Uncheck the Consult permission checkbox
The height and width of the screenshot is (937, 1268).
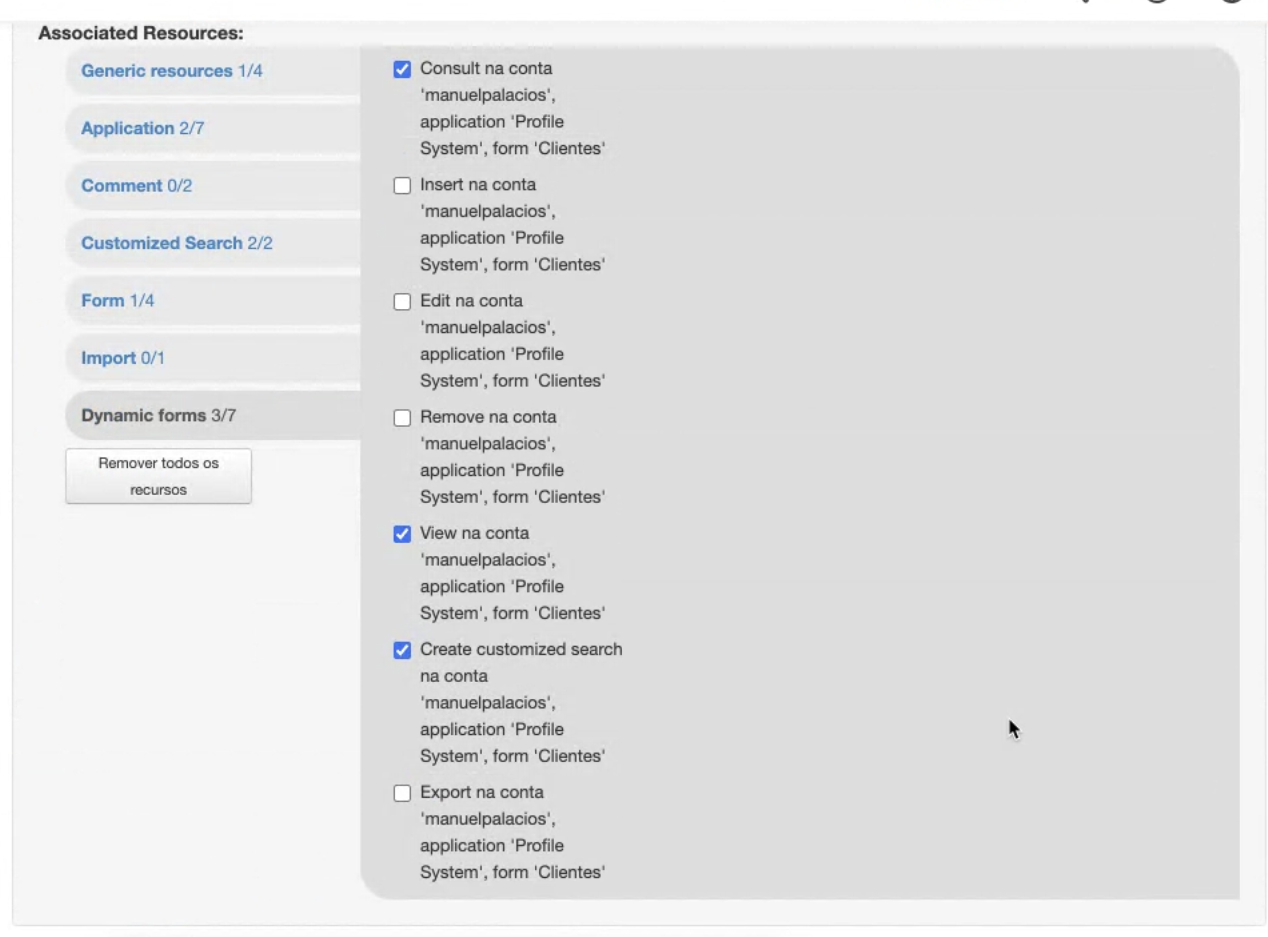[402, 70]
